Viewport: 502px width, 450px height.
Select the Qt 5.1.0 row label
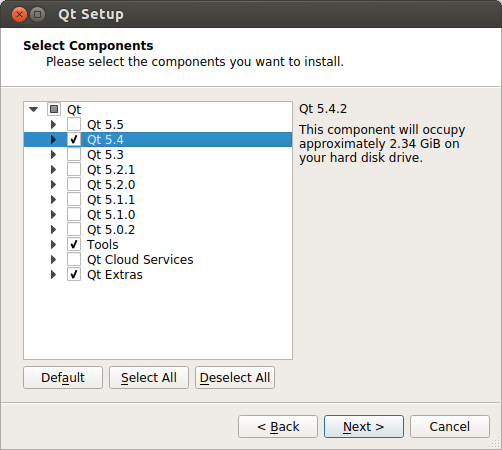tap(111, 215)
